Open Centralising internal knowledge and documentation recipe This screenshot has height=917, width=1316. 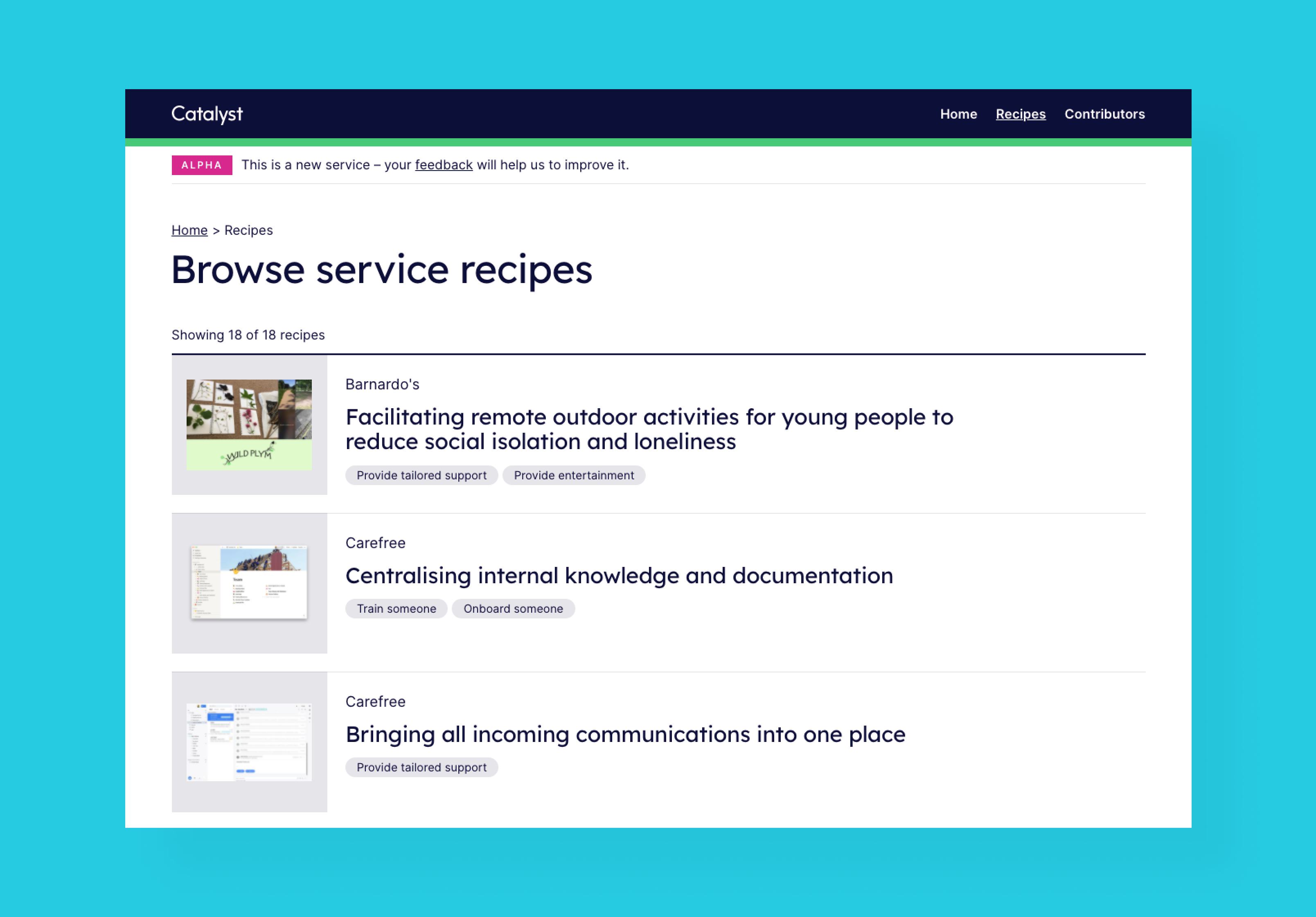[619, 575]
